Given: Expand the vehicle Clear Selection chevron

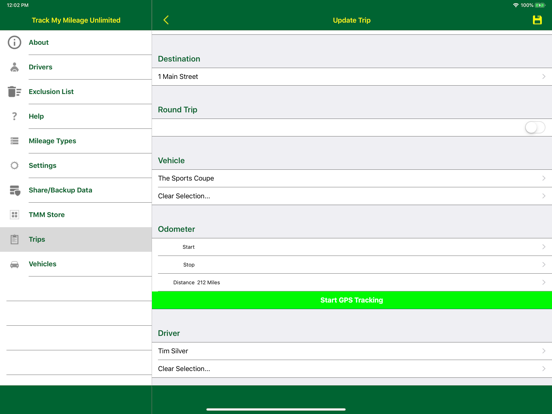Looking at the screenshot, I should [x=544, y=196].
